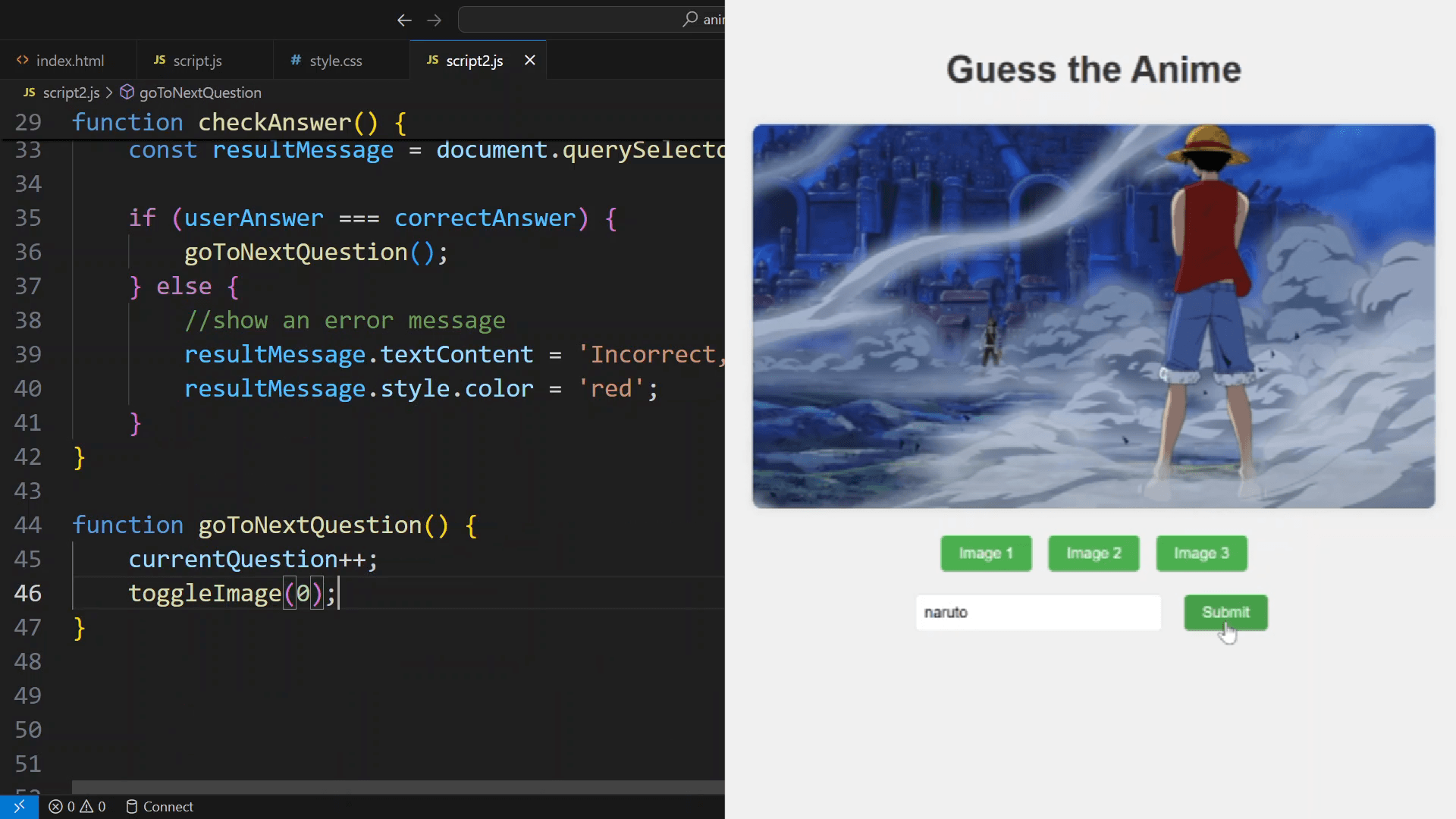Open the remote window indicator in status bar

point(19,806)
